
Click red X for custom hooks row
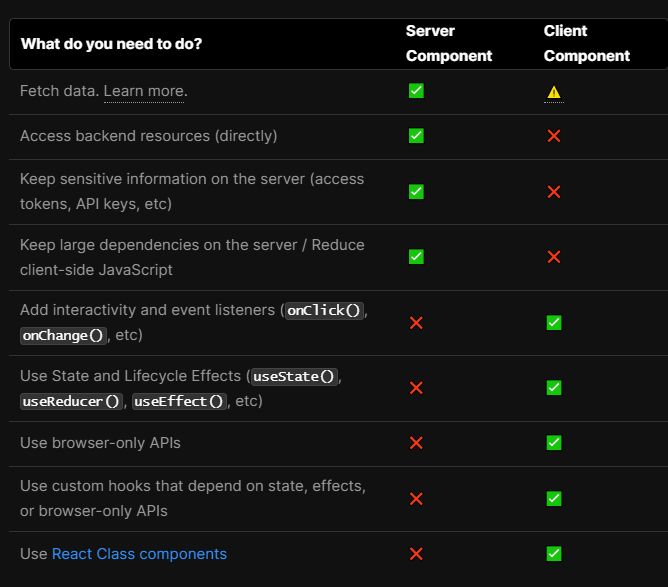(x=416, y=499)
